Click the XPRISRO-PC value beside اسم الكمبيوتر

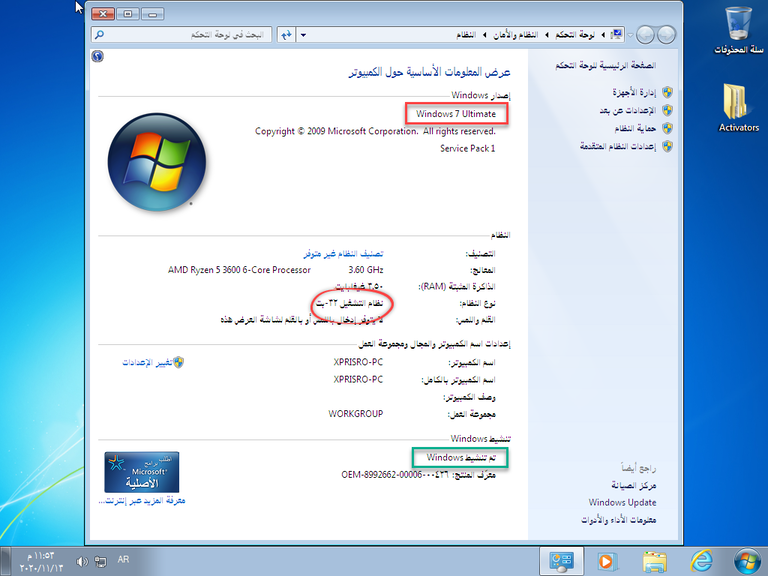(358, 362)
